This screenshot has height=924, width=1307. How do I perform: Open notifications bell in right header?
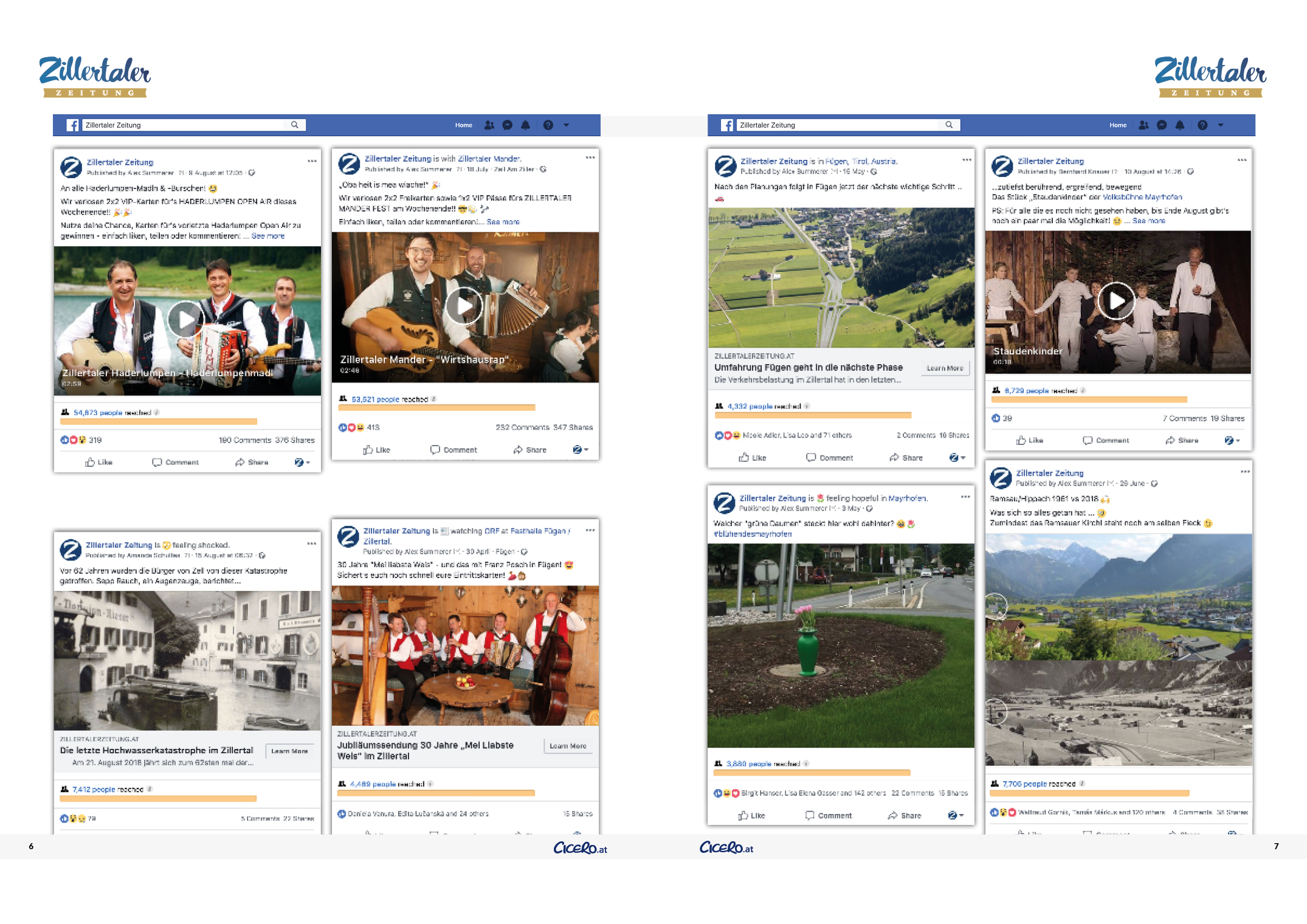coord(1180,125)
